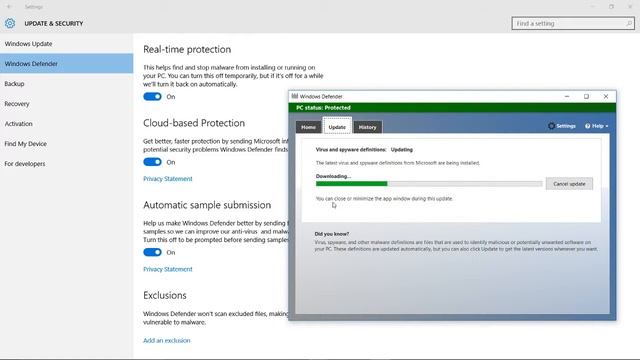Select Windows Defender in sidebar
The image size is (640, 360).
[67, 64]
